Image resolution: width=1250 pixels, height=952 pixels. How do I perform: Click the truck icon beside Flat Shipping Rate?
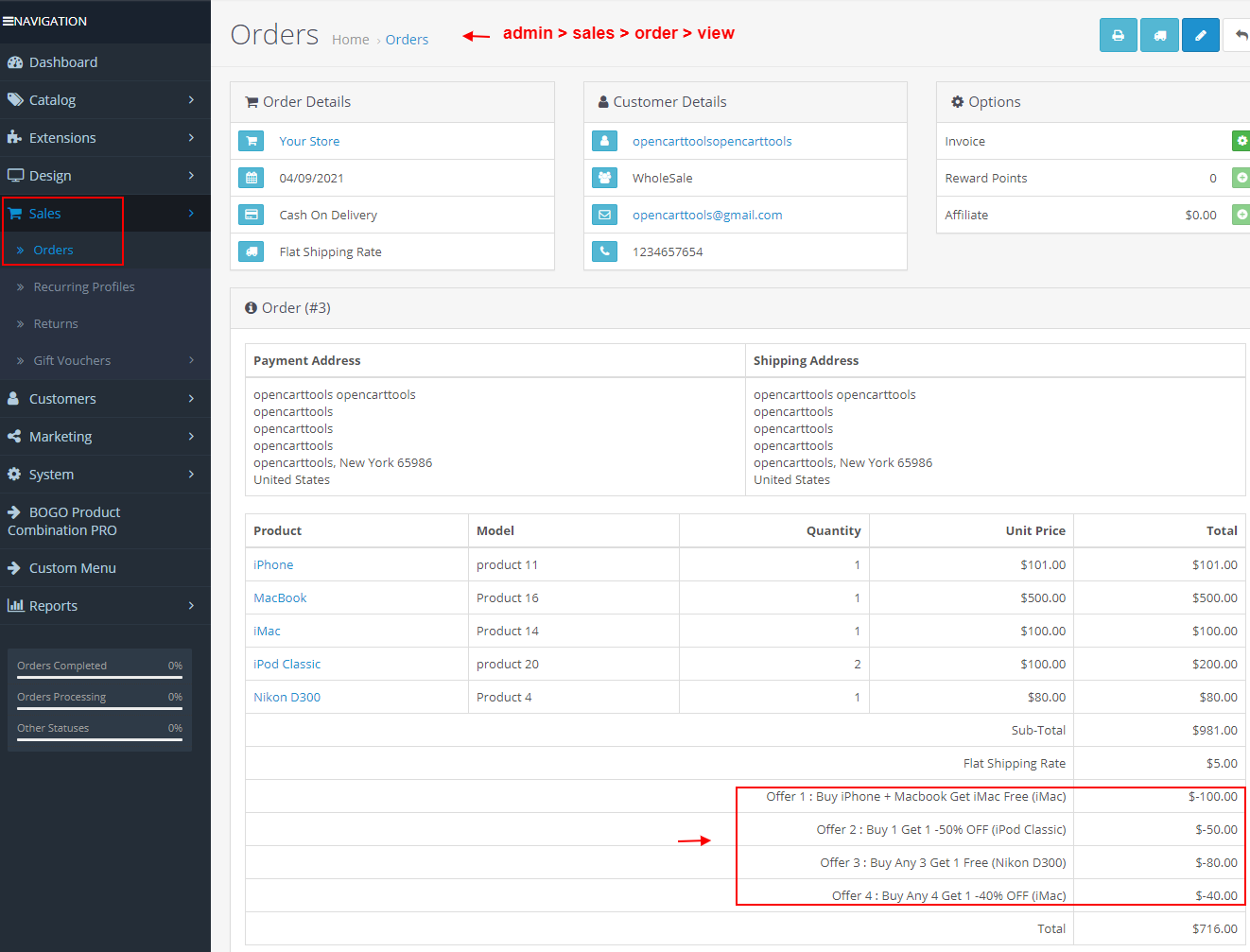(x=252, y=251)
